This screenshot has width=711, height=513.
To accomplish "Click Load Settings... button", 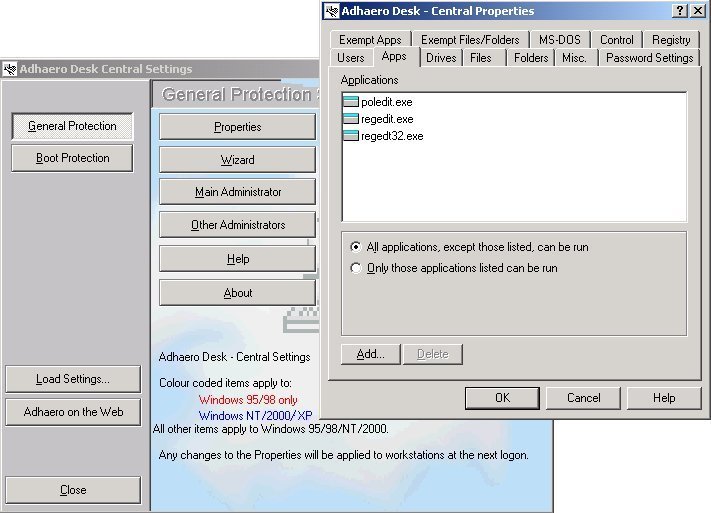I will tap(73, 379).
